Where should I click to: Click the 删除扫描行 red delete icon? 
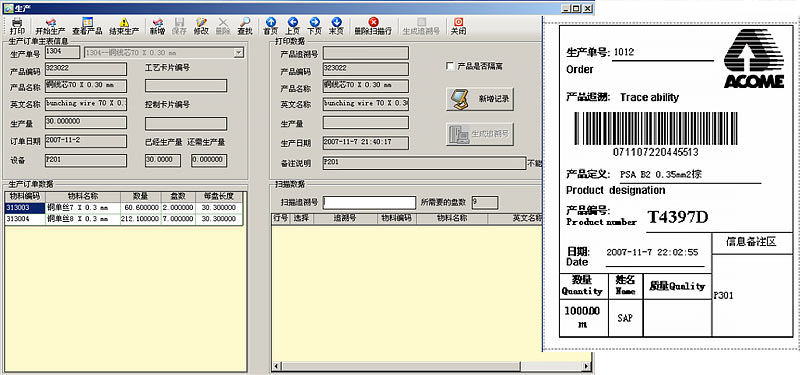(373, 22)
